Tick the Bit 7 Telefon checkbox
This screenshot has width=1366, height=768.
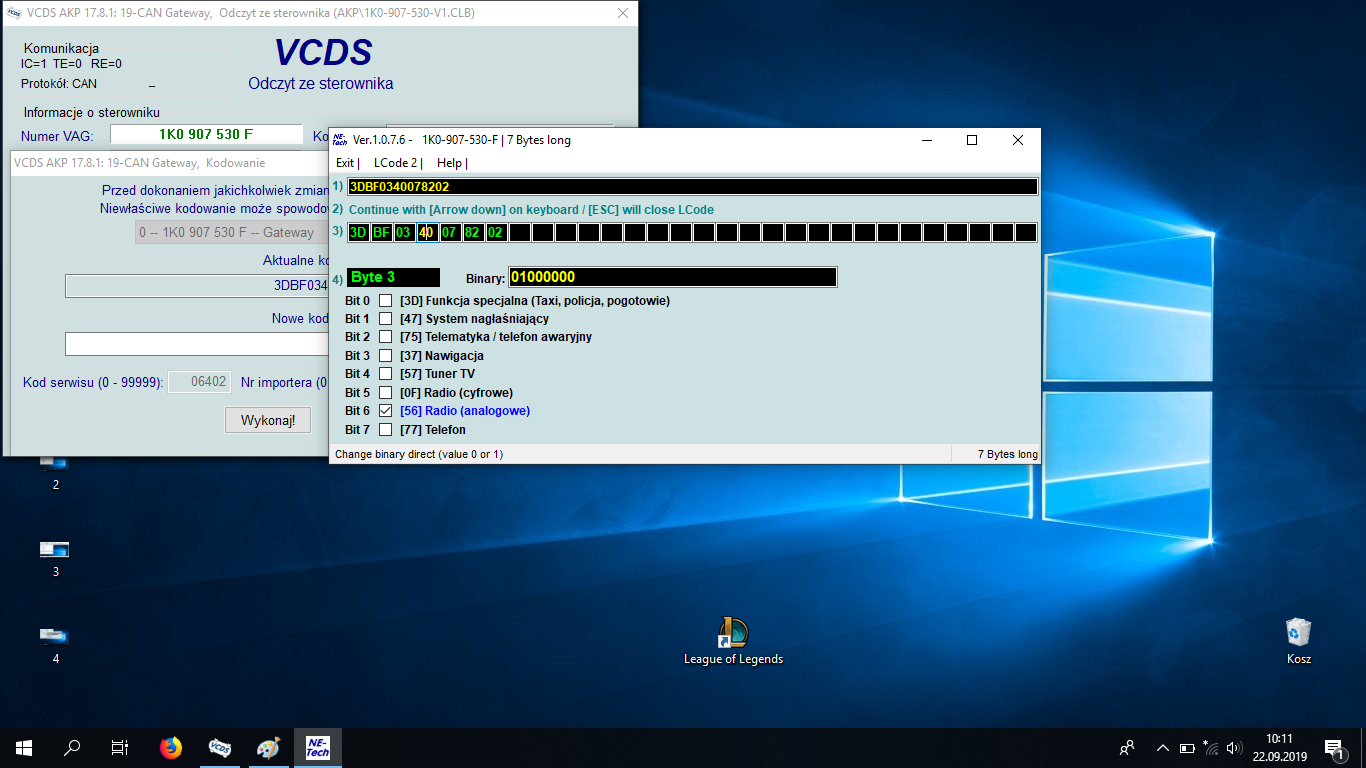385,430
